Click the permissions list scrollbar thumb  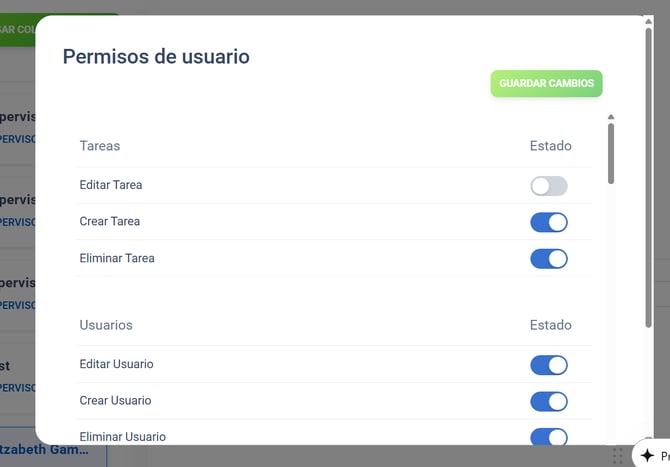coord(611,152)
